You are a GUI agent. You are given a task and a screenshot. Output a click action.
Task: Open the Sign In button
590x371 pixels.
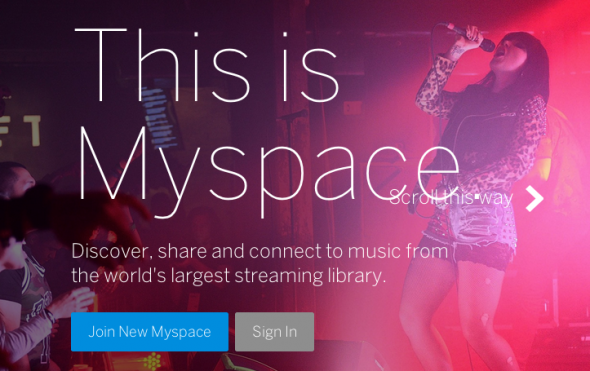click(x=274, y=331)
